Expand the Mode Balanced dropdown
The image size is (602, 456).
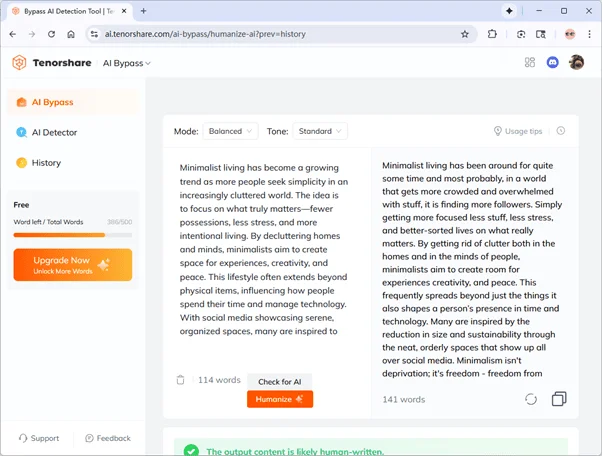(230, 131)
